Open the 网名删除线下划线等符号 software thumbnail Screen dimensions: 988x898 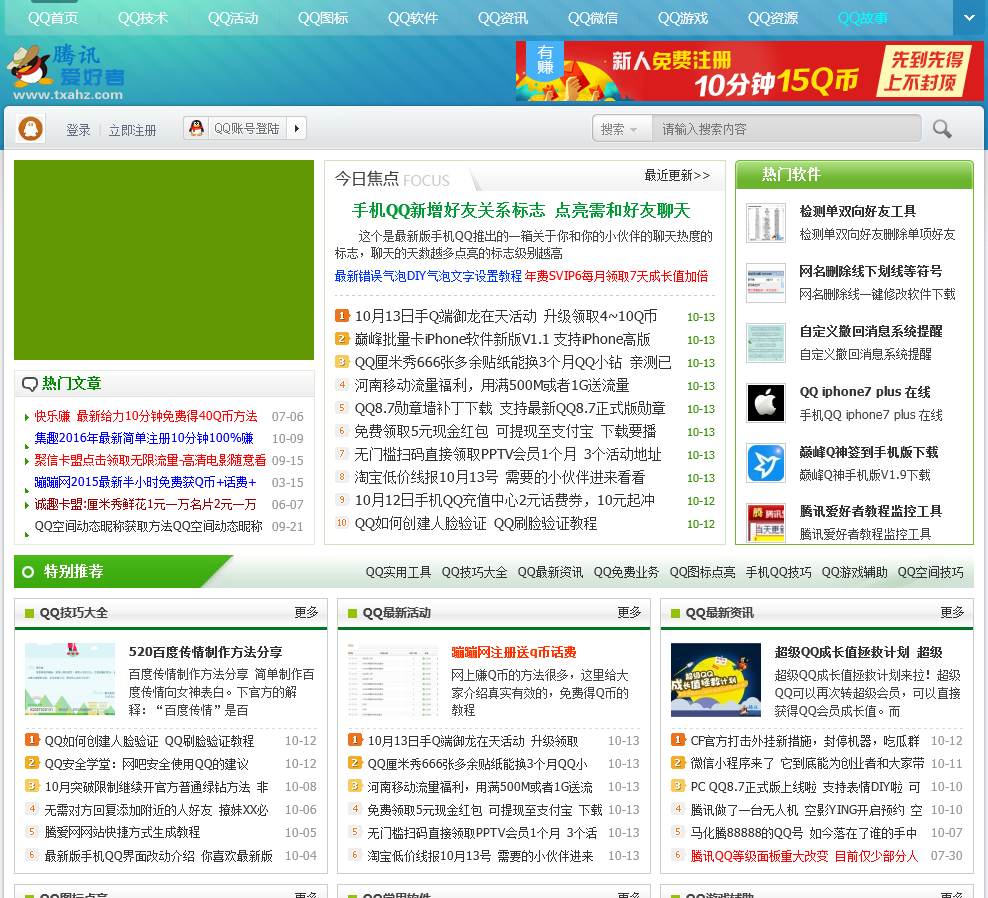[x=766, y=283]
